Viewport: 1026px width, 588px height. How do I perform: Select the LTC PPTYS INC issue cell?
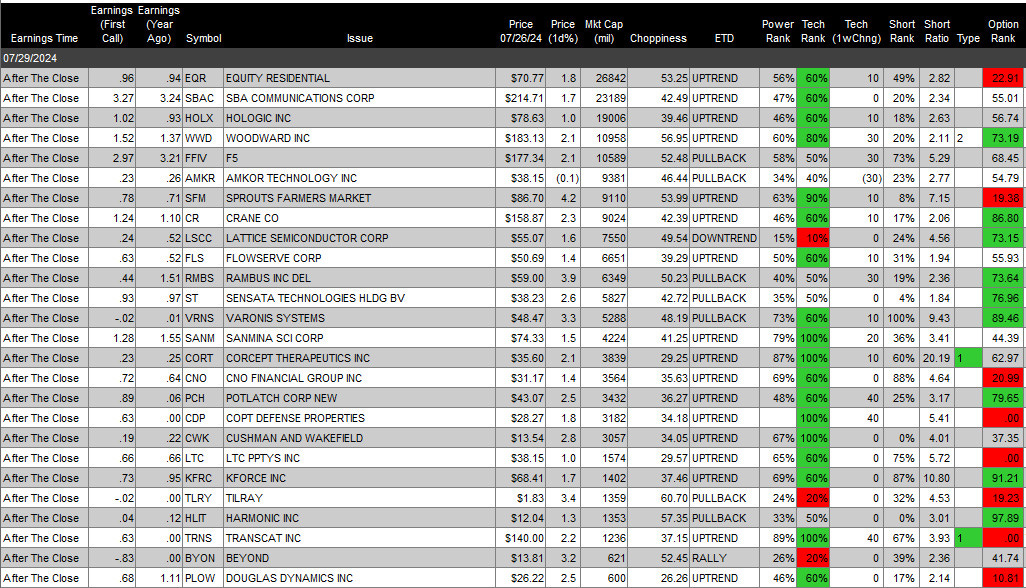[359, 458]
